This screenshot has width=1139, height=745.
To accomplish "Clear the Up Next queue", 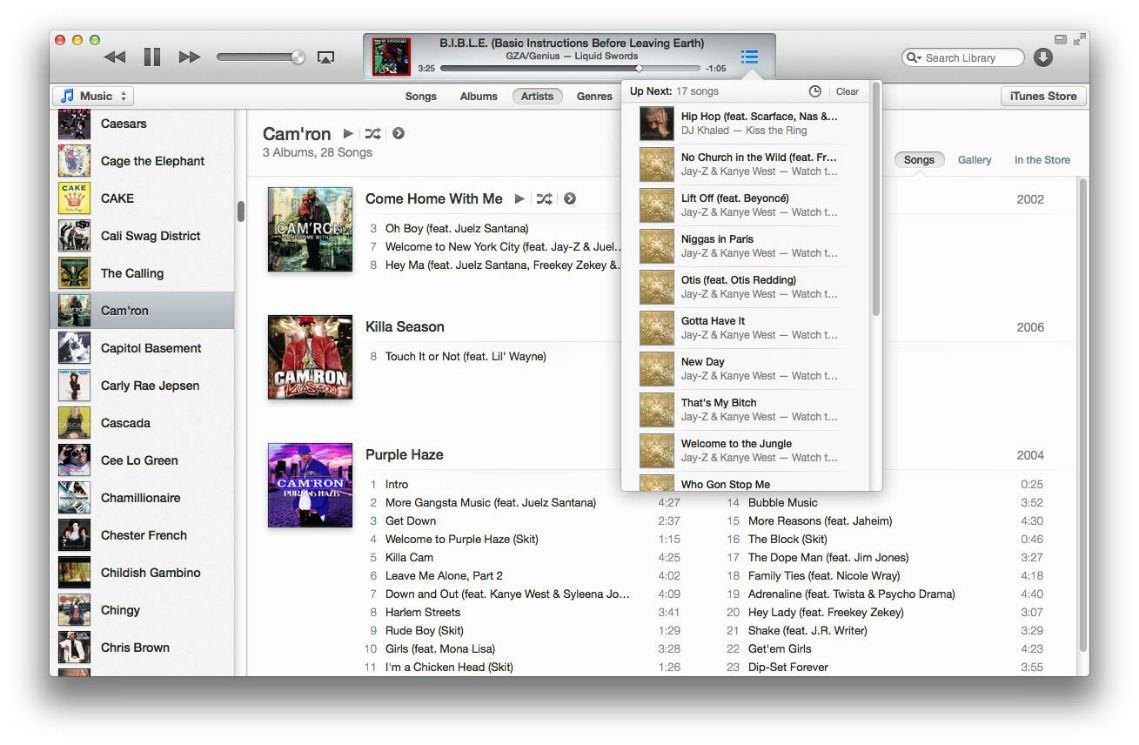I will pos(847,91).
